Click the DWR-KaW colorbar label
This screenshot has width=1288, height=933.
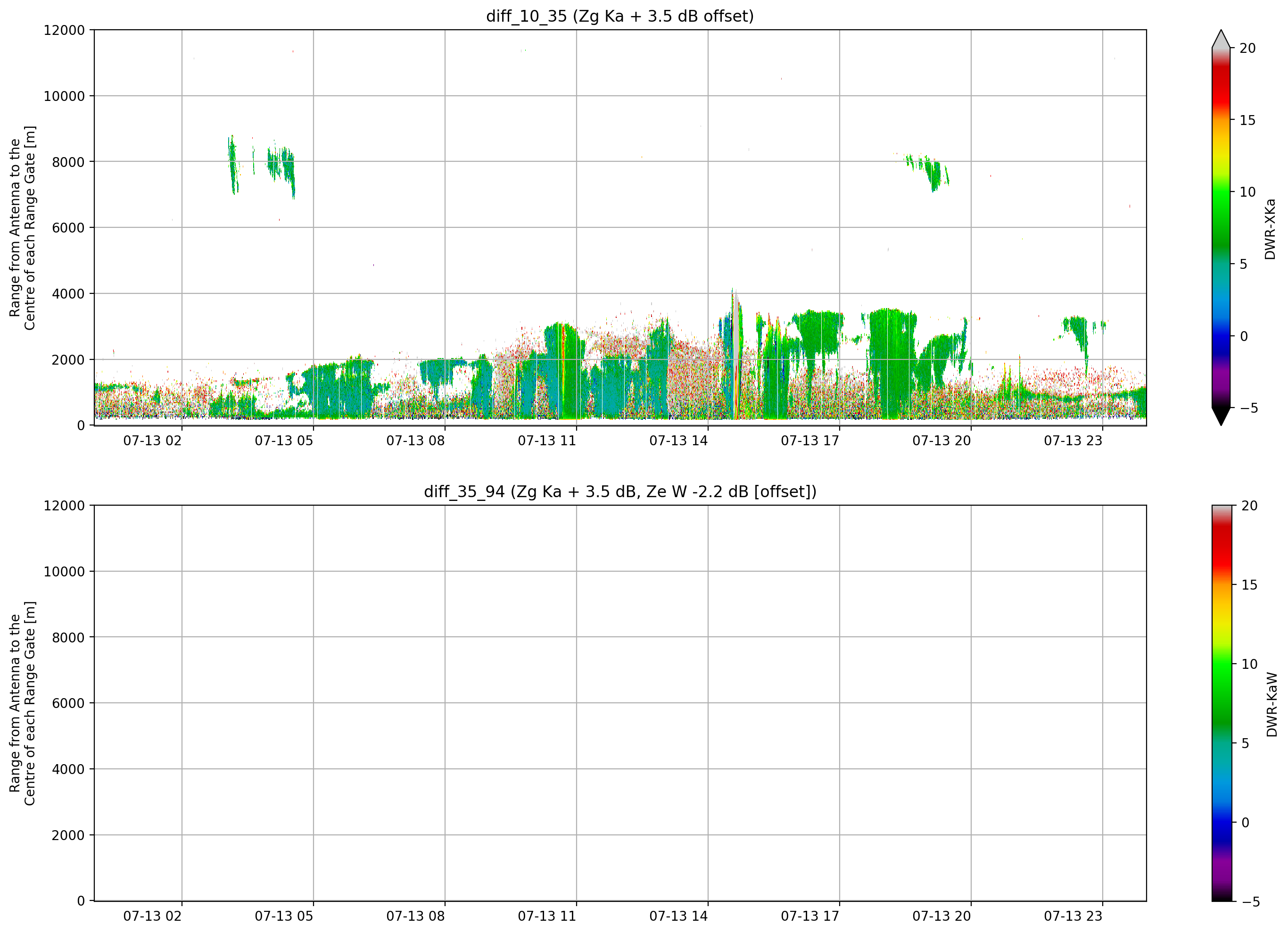coord(1271,705)
